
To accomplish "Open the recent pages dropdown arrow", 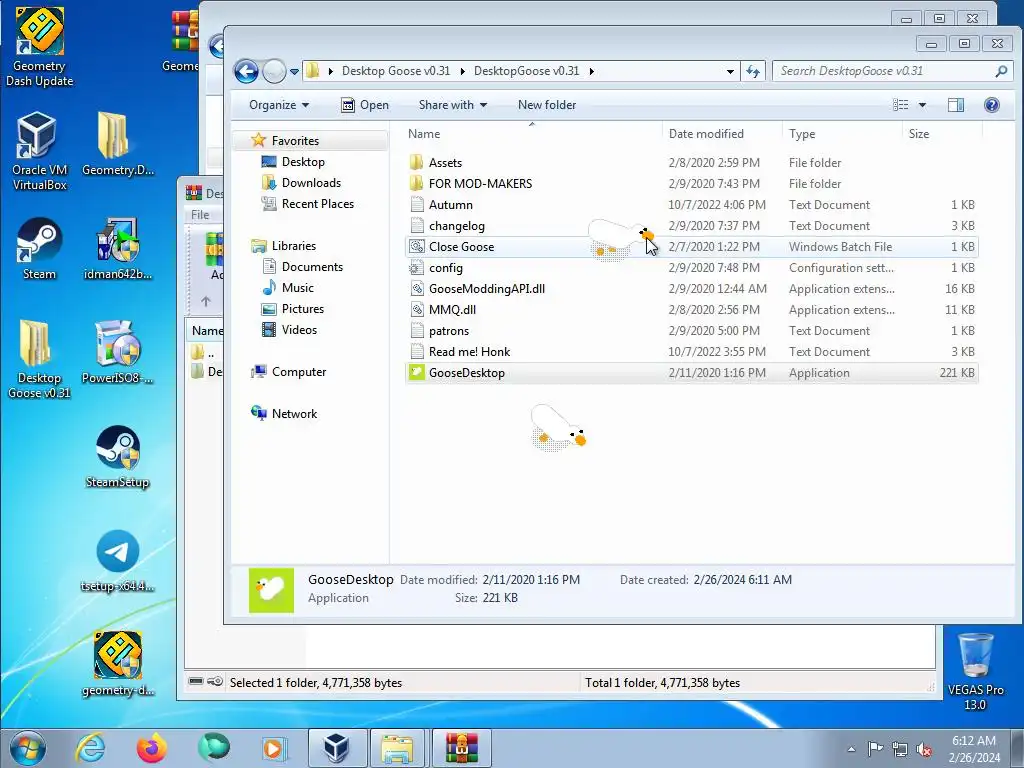I will pos(295,72).
